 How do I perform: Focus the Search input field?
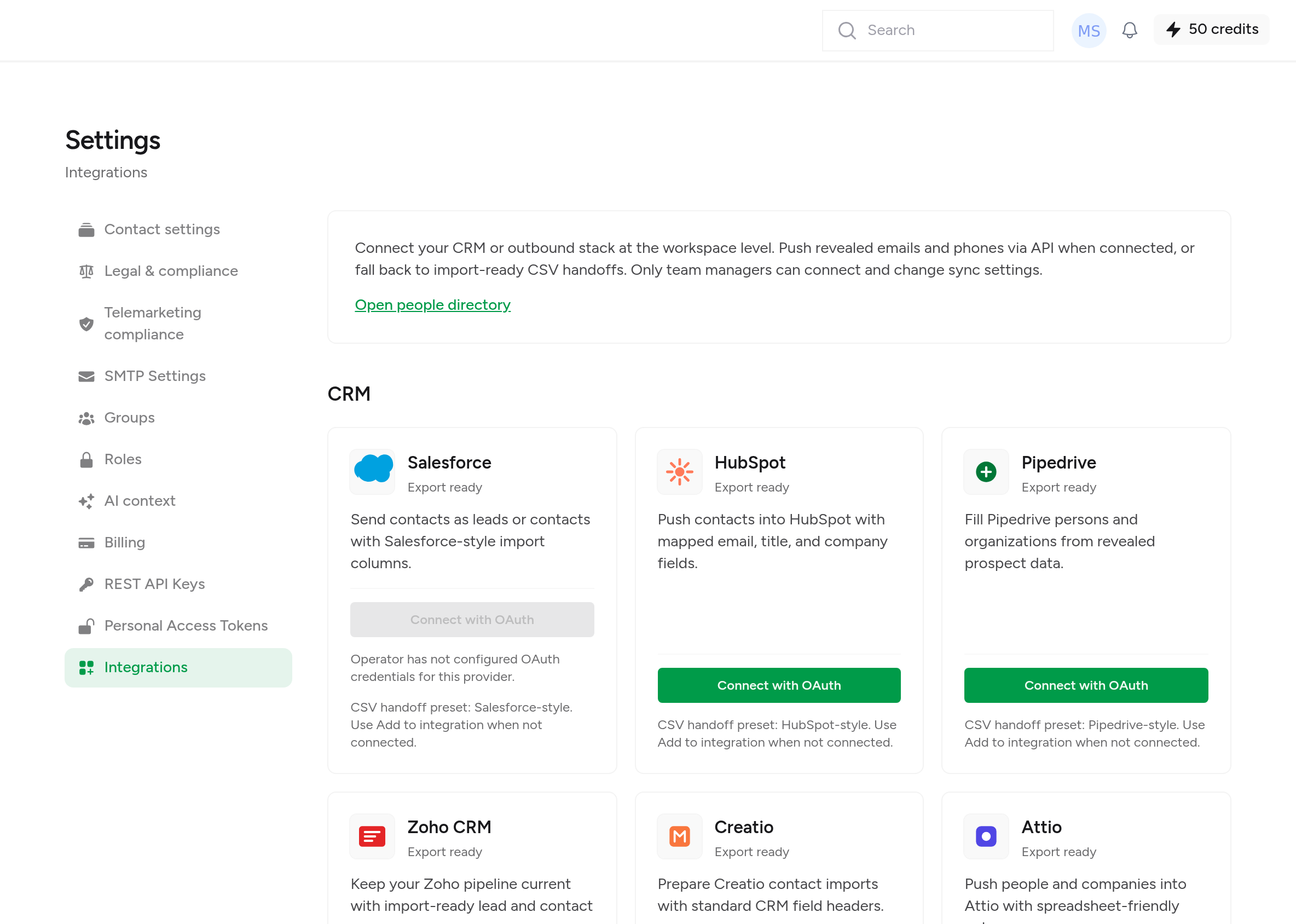coord(938,30)
